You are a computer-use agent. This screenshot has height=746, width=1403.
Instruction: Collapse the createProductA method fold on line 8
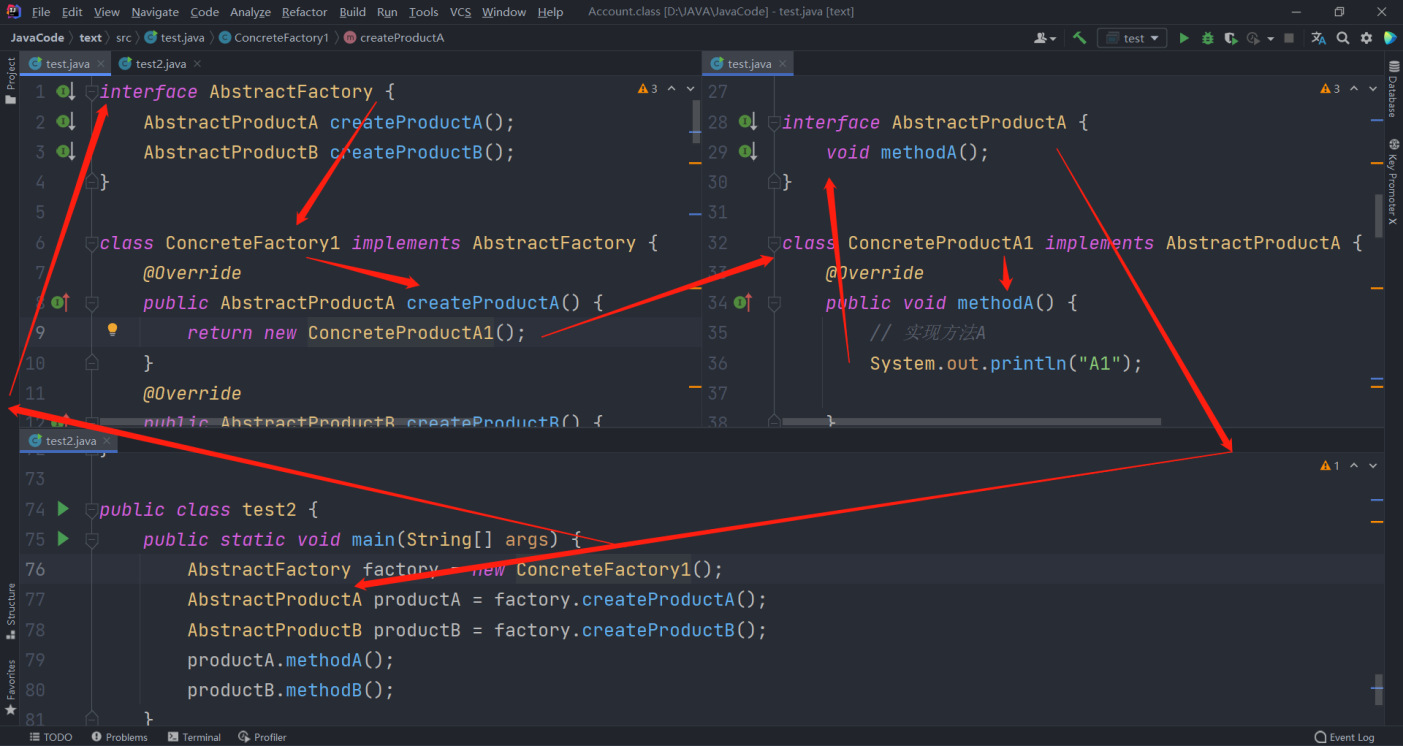pos(91,303)
